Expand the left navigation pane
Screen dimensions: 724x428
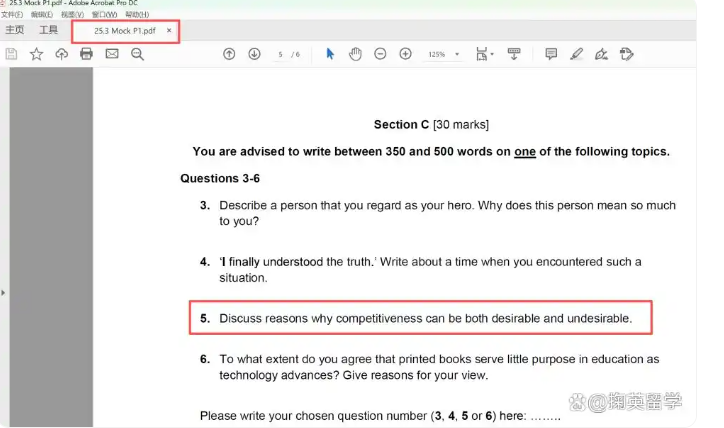coord(3,293)
